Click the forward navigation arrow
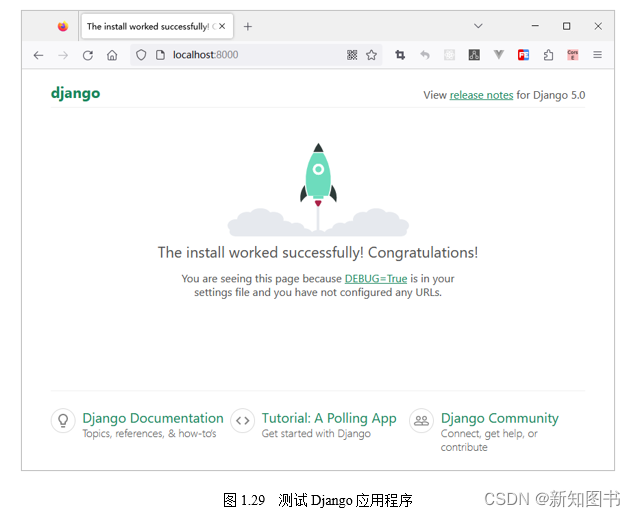635x517 pixels. pos(63,55)
